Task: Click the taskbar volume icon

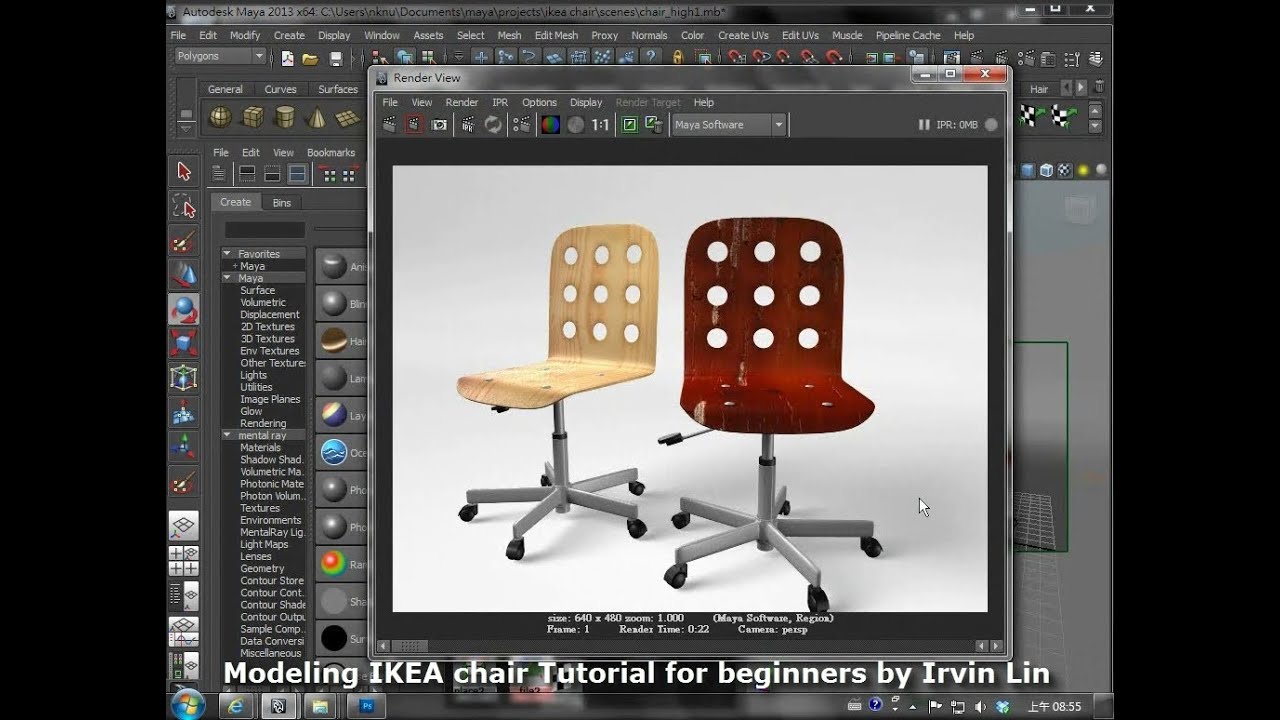Action: coord(978,706)
